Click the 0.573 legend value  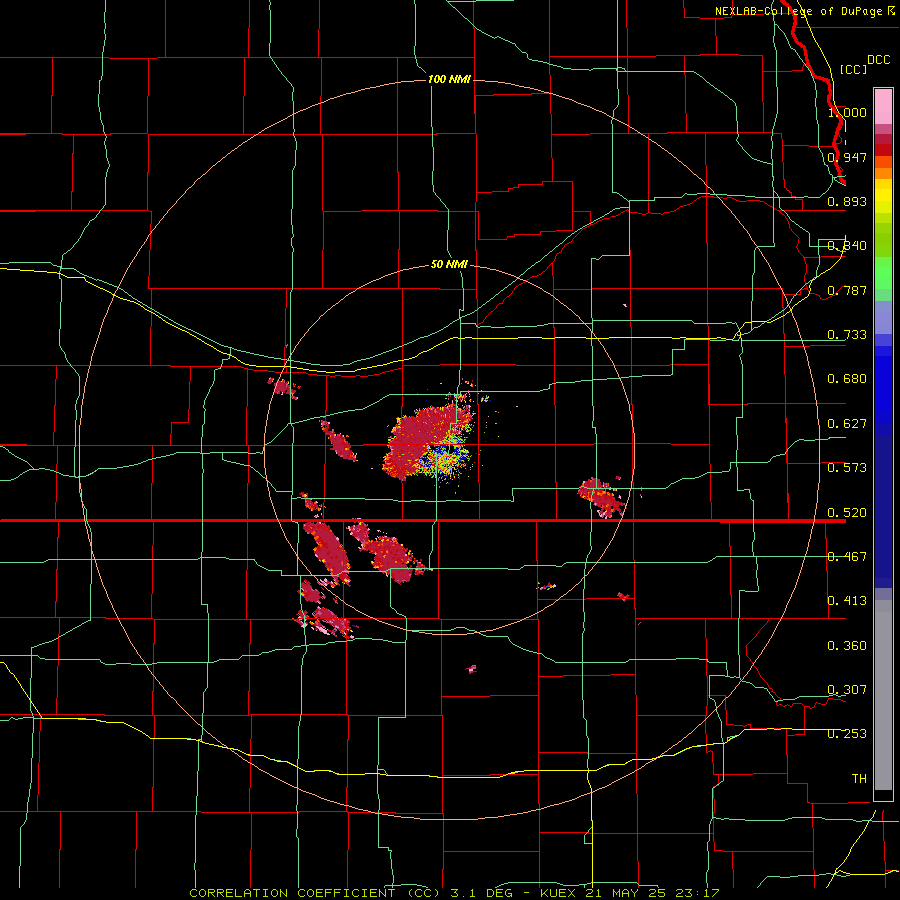847,468
